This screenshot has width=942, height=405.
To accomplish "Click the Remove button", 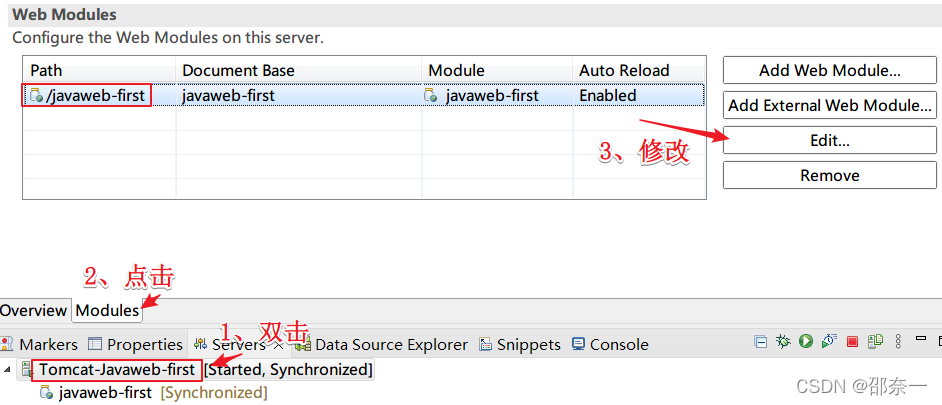I will click(x=830, y=175).
